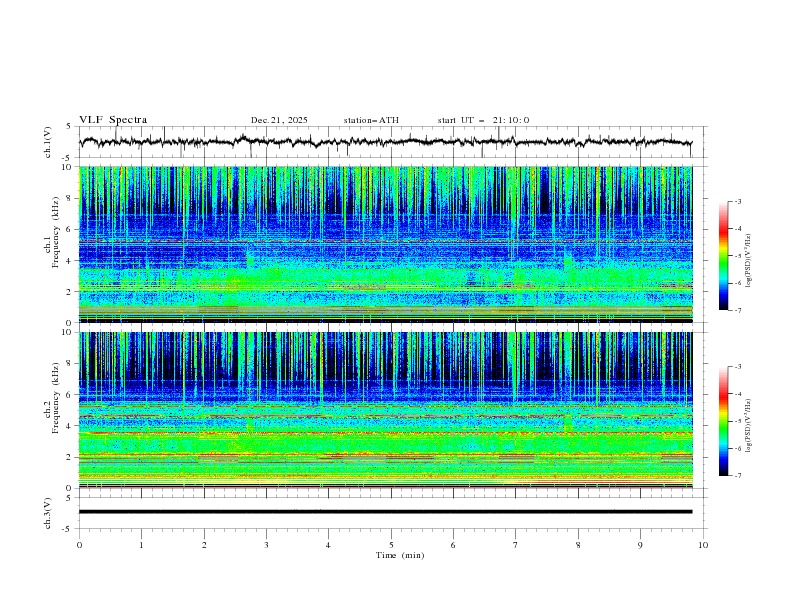Click the ch.1 spectrogram colorbar
Screen dimensions: 792x612
coord(723,255)
